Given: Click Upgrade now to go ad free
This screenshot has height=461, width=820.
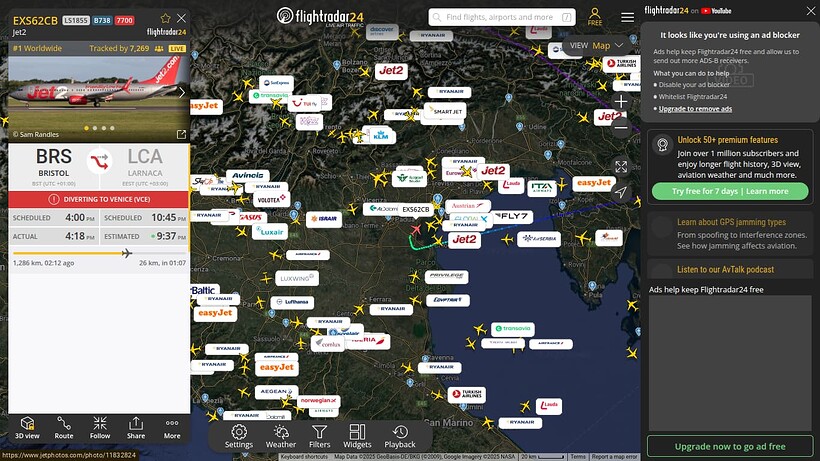Looking at the screenshot, I should 730,446.
